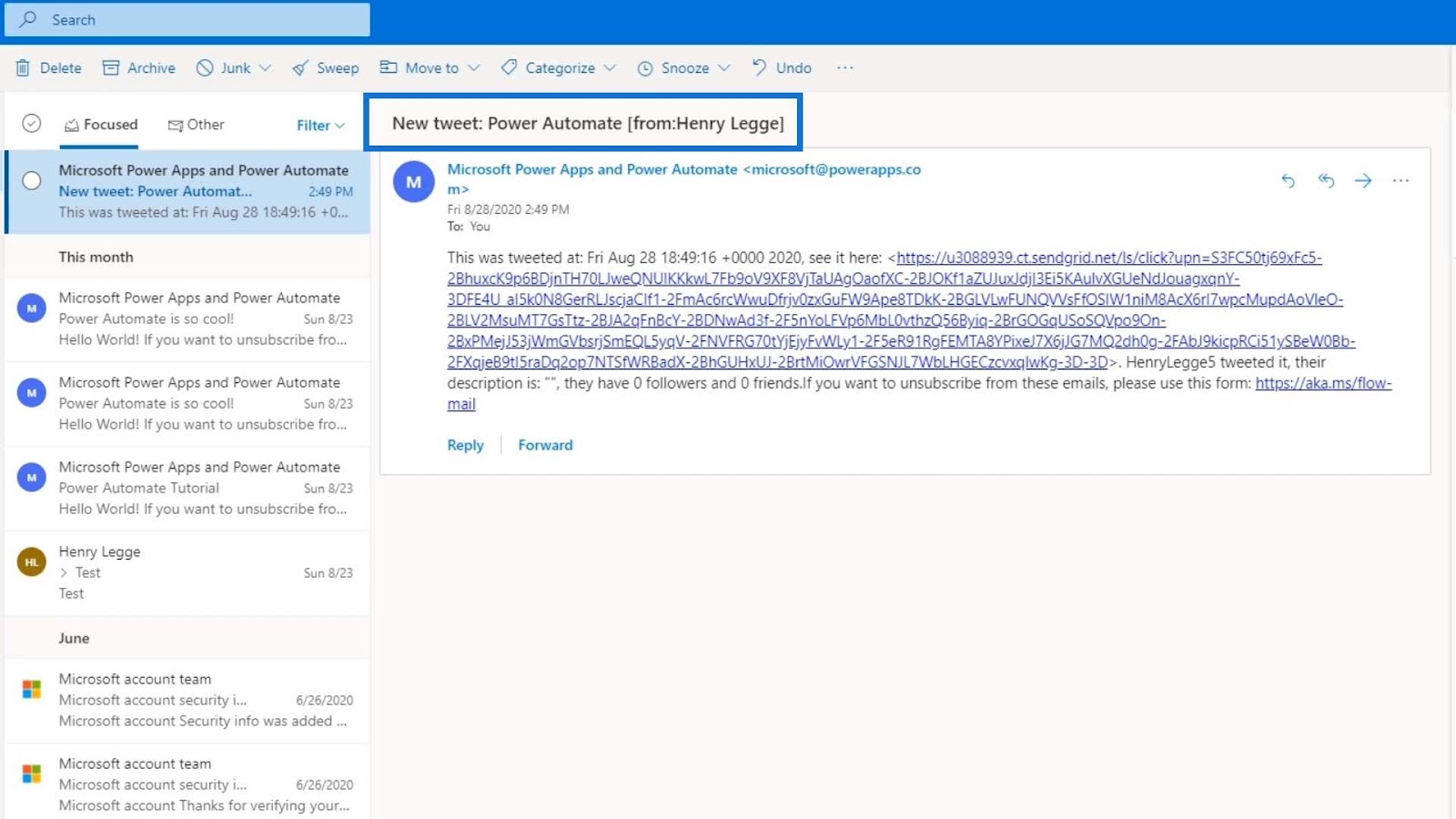Expand the Categorize dropdown arrow

[x=610, y=68]
